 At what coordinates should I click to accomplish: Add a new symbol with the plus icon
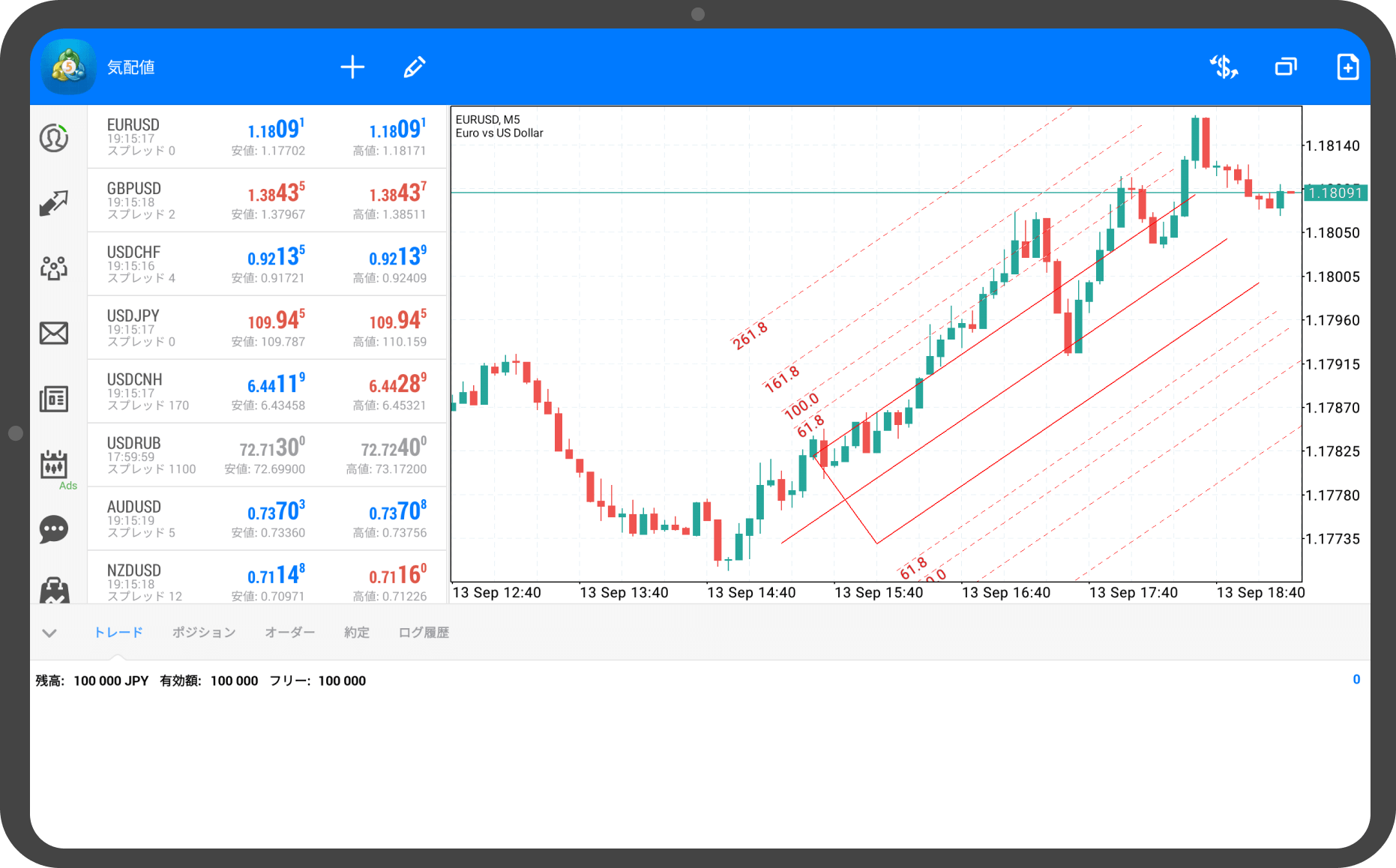coord(352,67)
